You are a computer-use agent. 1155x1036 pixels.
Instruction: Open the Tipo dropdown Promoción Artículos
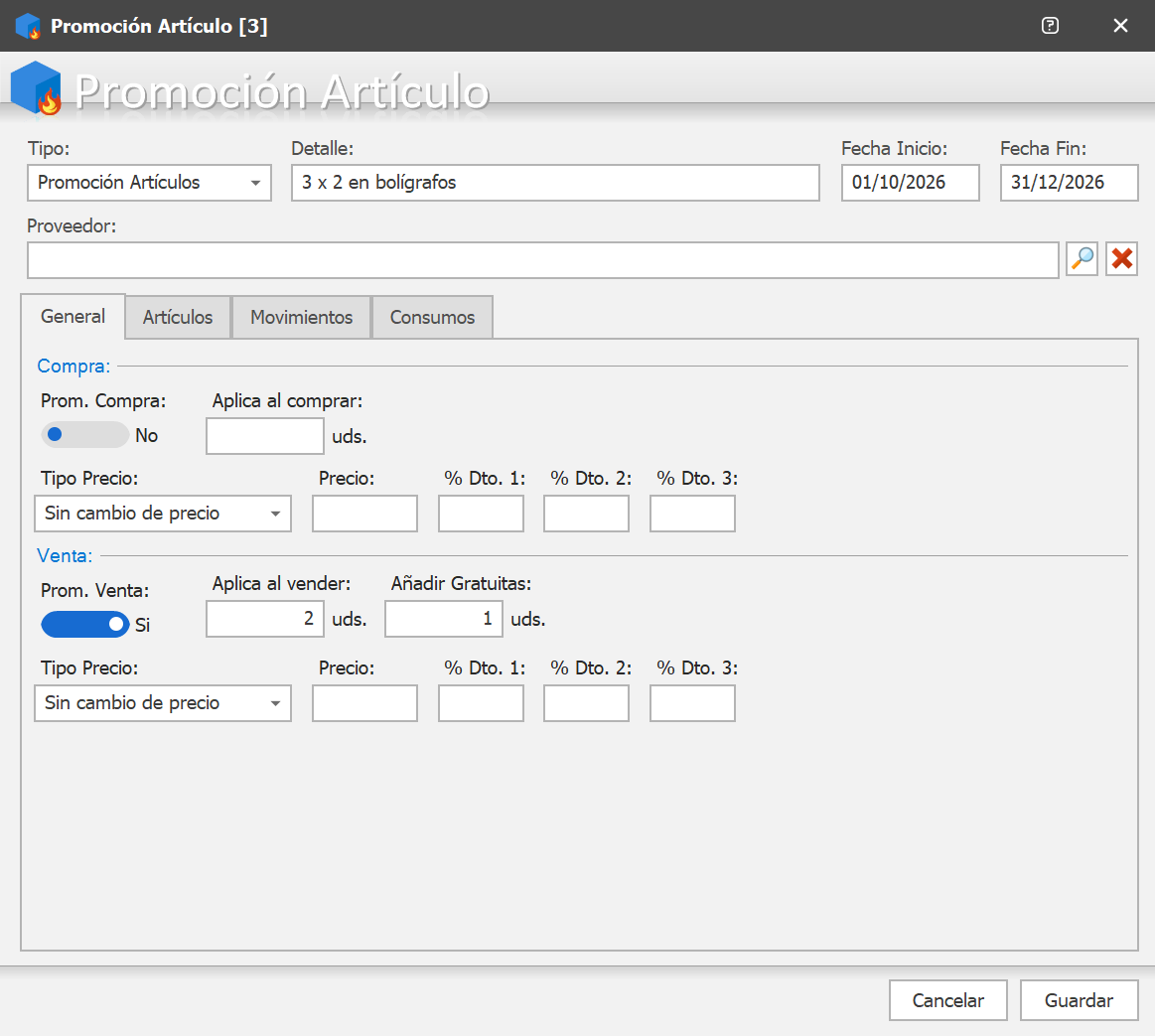150,183
